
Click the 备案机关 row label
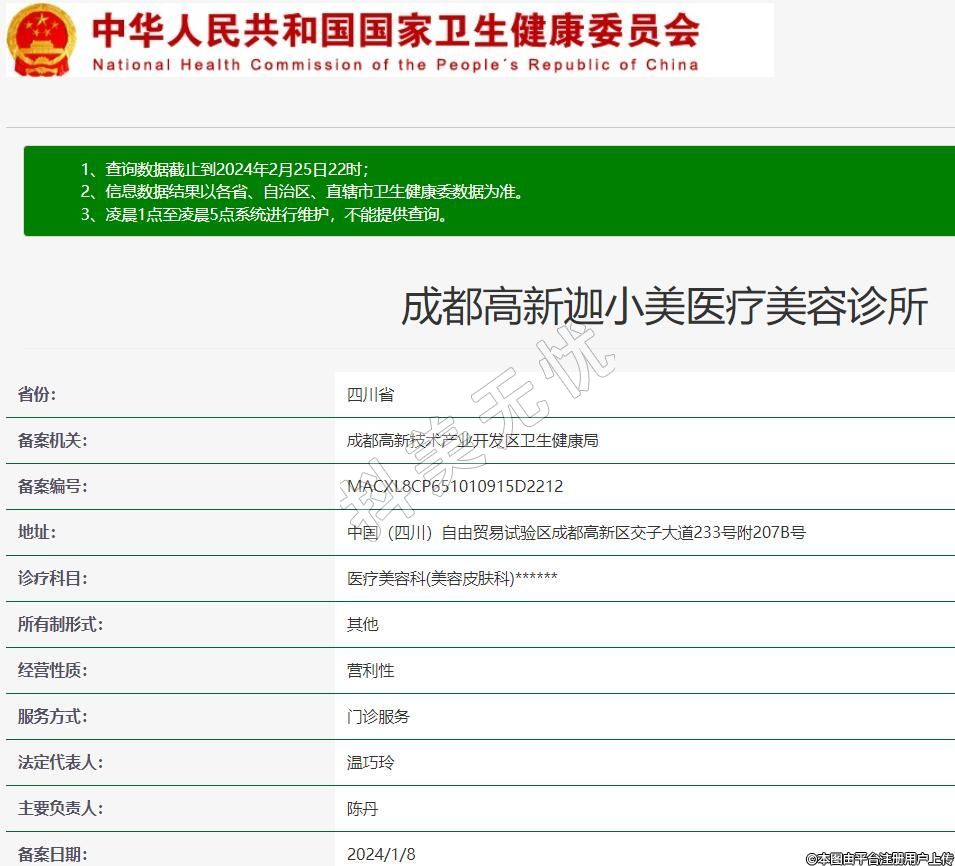pos(52,441)
